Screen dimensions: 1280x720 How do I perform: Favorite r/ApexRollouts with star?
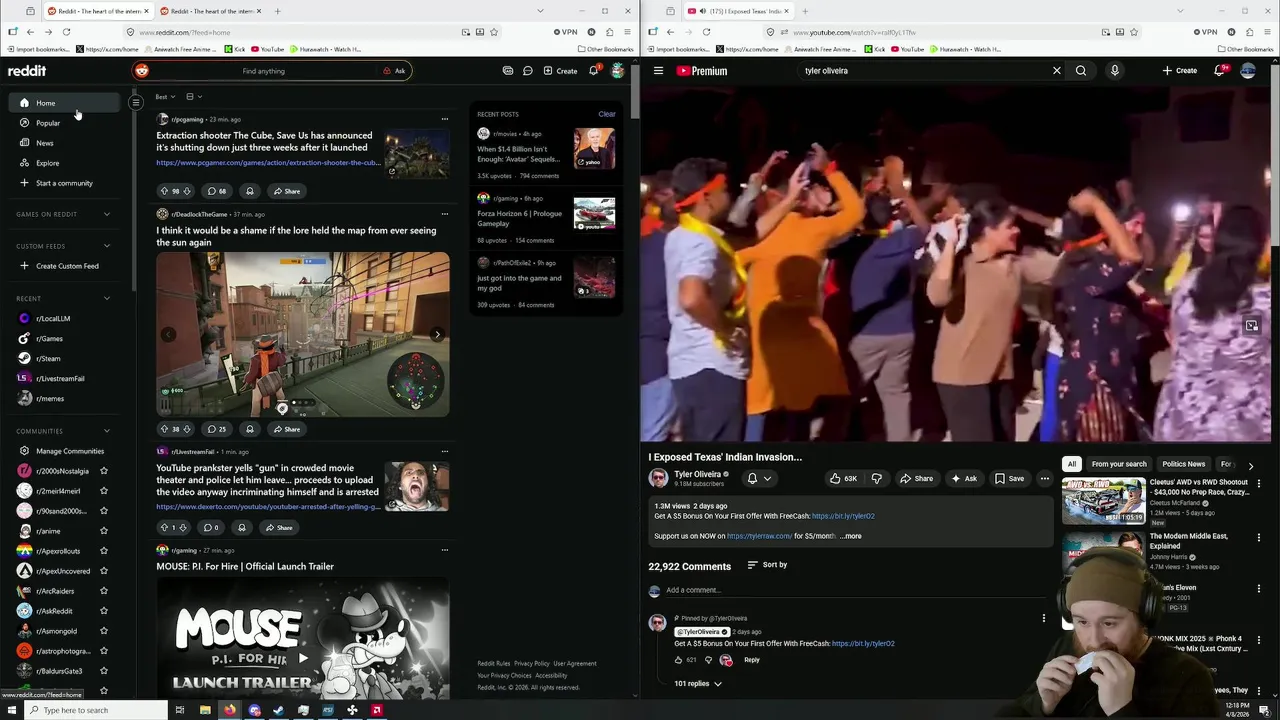click(x=104, y=551)
